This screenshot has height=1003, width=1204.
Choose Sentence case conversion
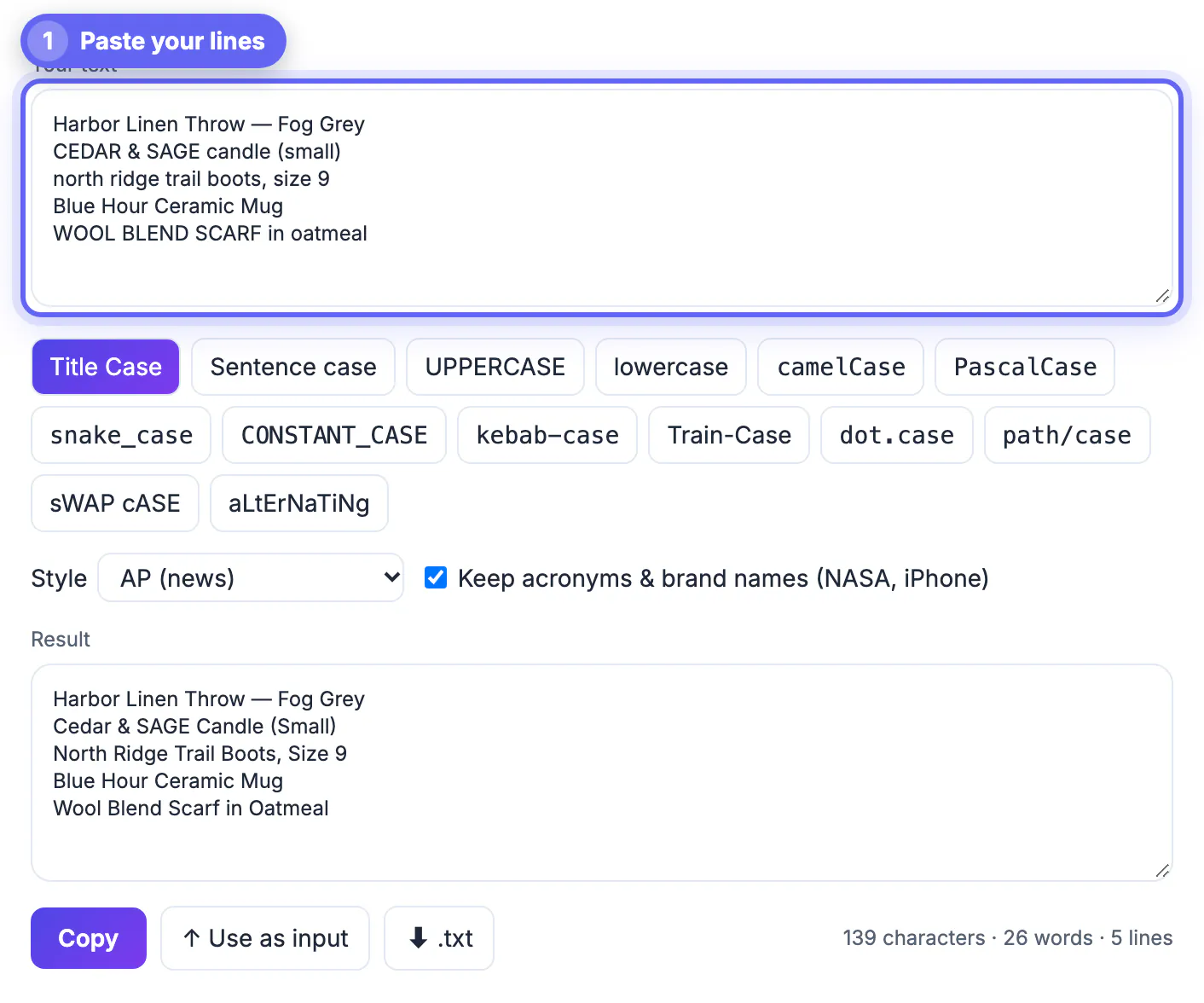click(x=293, y=367)
